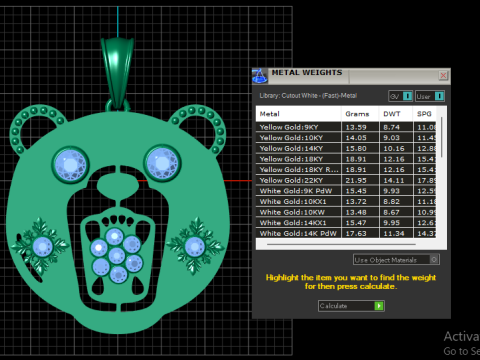The width and height of the screenshot is (480, 360).
Task: Click the 17.63 grams value
Action: pos(356,234)
